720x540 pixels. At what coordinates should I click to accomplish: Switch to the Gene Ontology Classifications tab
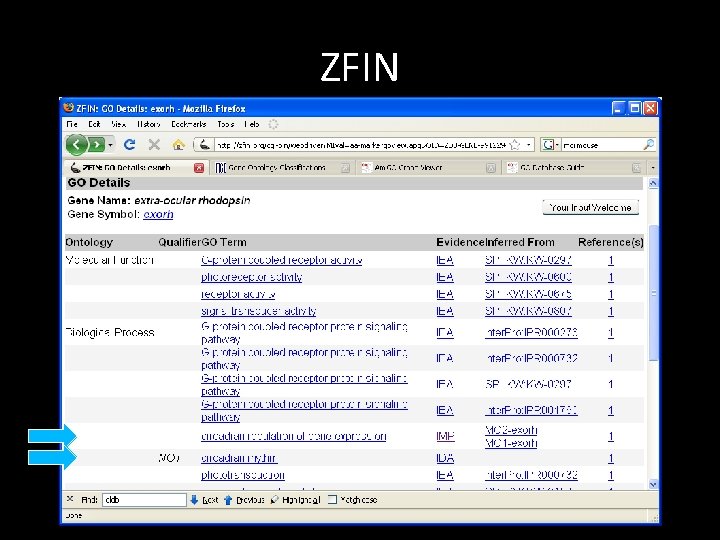pyautogui.click(x=281, y=168)
